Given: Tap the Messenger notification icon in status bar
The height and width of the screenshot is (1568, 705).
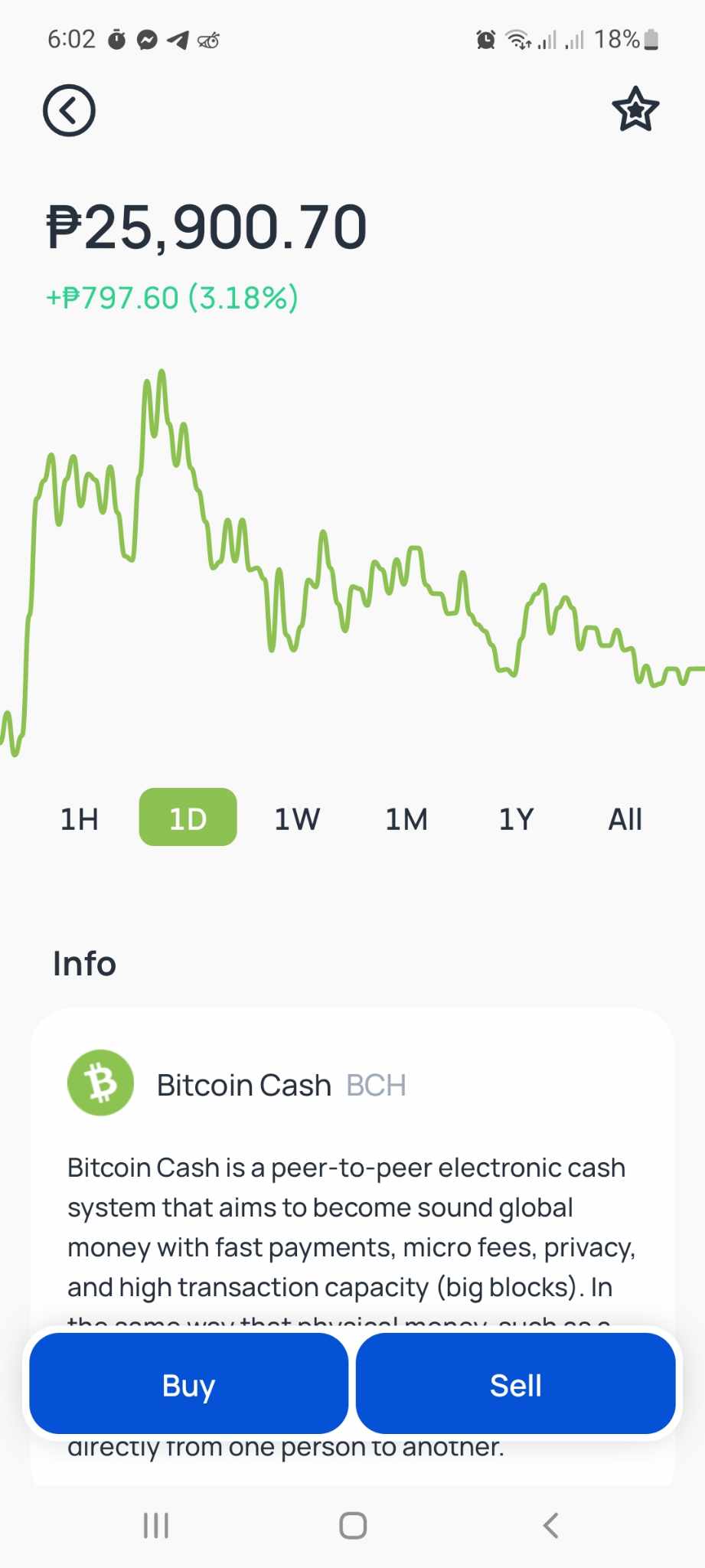Looking at the screenshot, I should [x=147, y=39].
